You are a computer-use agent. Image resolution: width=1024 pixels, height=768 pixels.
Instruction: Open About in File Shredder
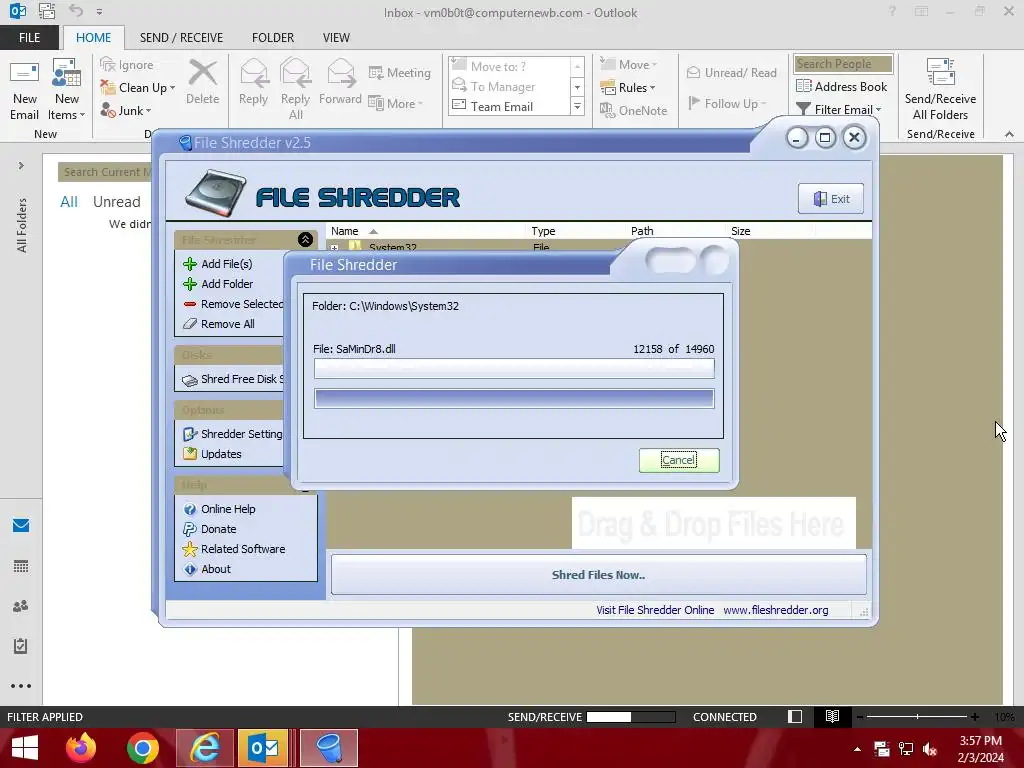tap(207, 569)
